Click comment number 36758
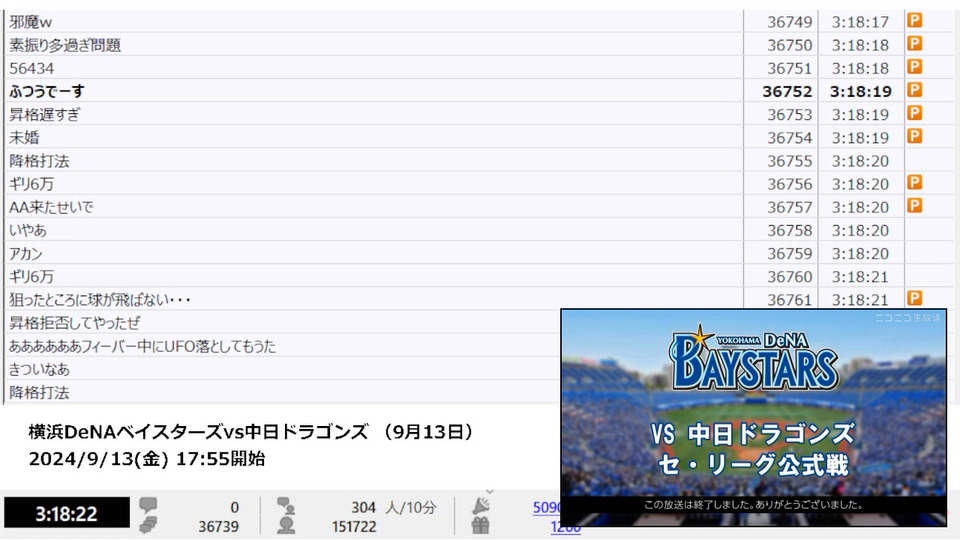960x540 pixels. coord(789,230)
